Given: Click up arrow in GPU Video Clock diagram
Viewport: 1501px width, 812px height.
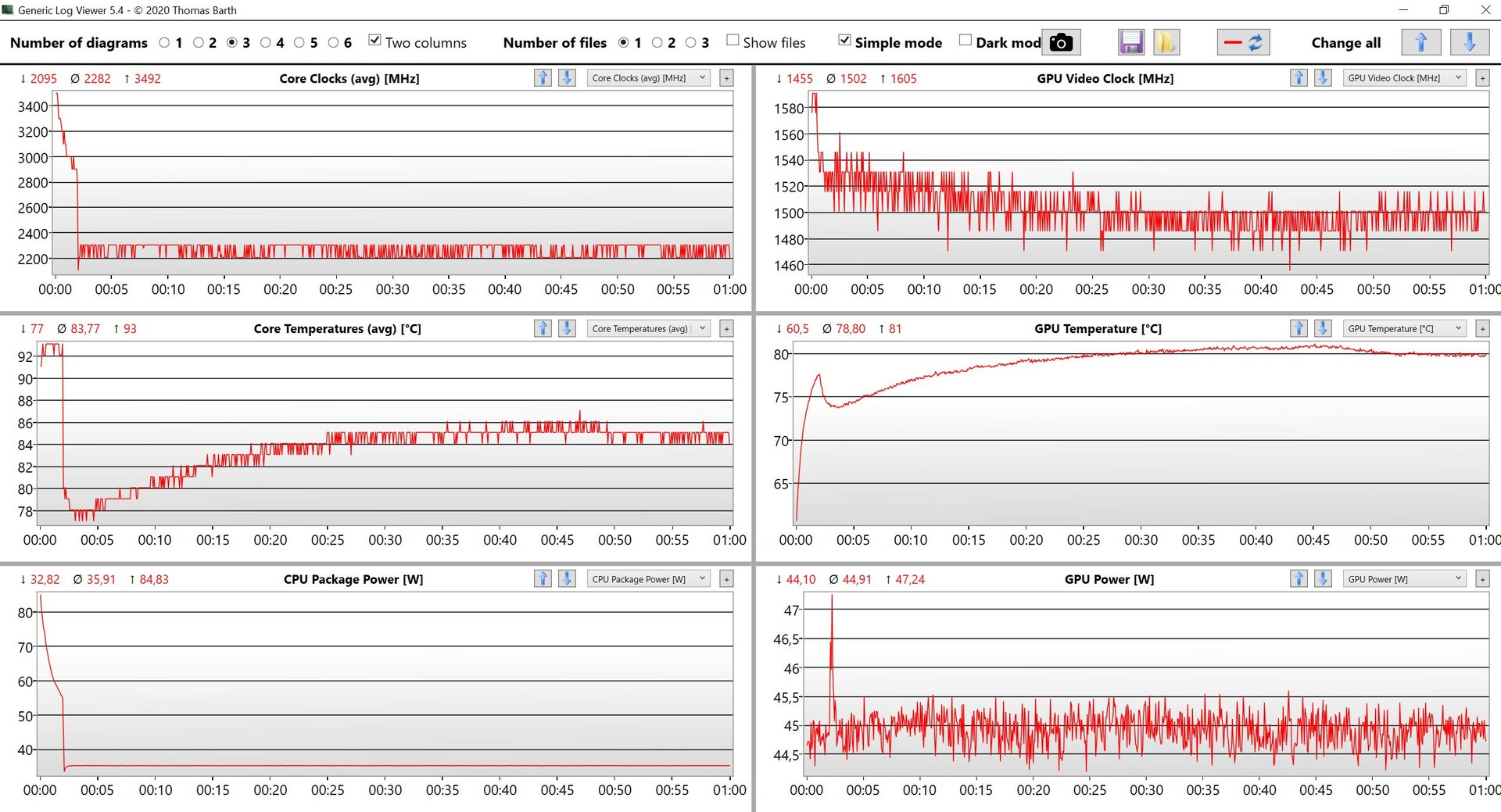Looking at the screenshot, I should [1299, 77].
